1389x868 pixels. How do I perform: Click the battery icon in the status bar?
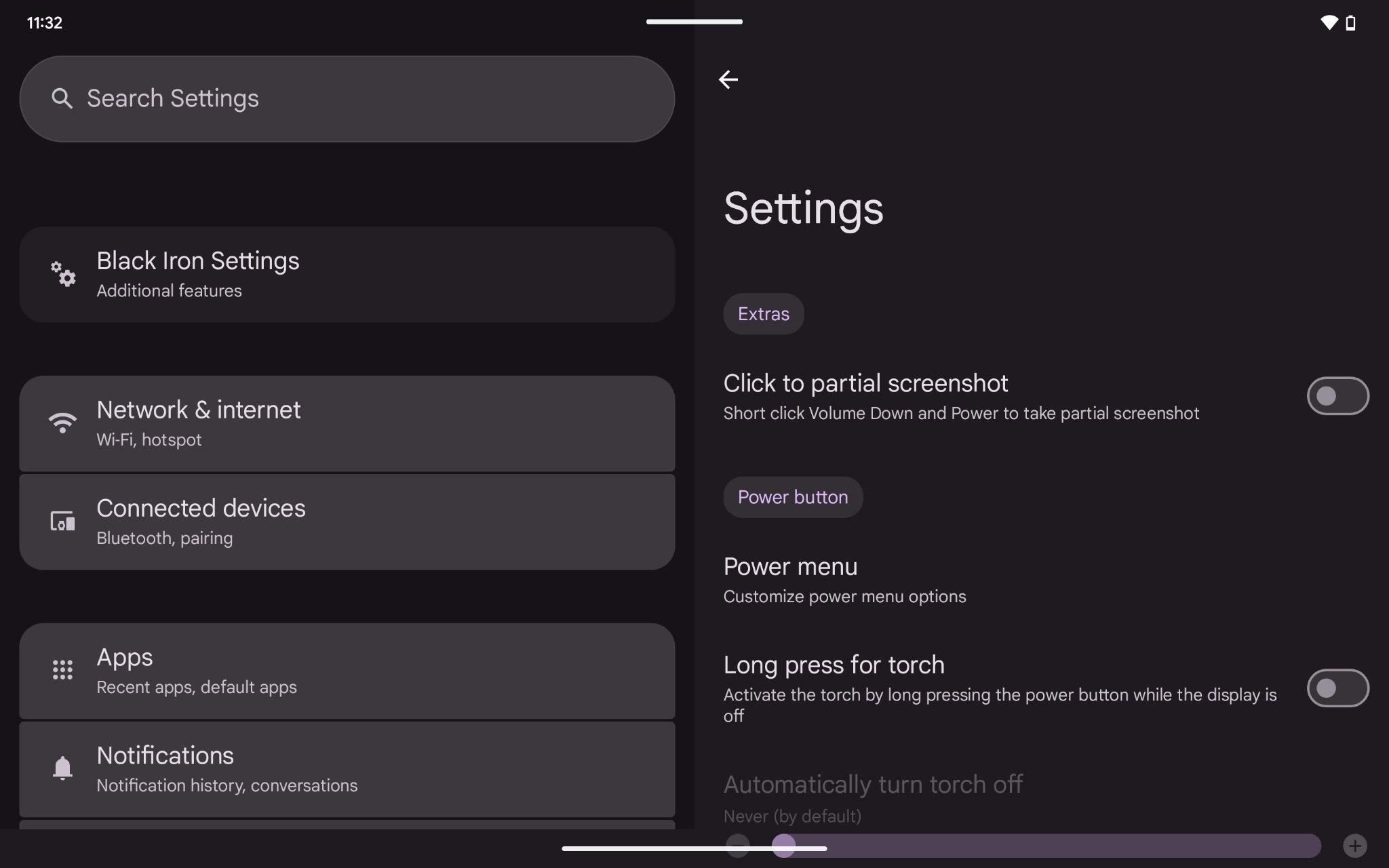click(1350, 23)
